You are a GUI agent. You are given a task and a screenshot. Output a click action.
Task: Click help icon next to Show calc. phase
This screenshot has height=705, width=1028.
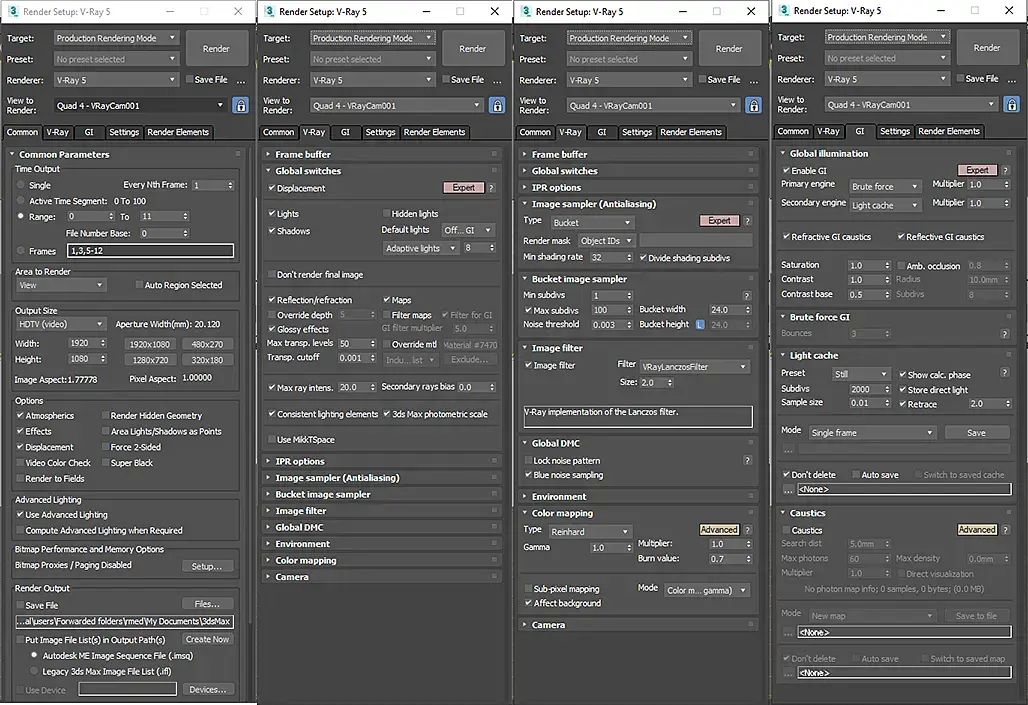coord(1005,373)
